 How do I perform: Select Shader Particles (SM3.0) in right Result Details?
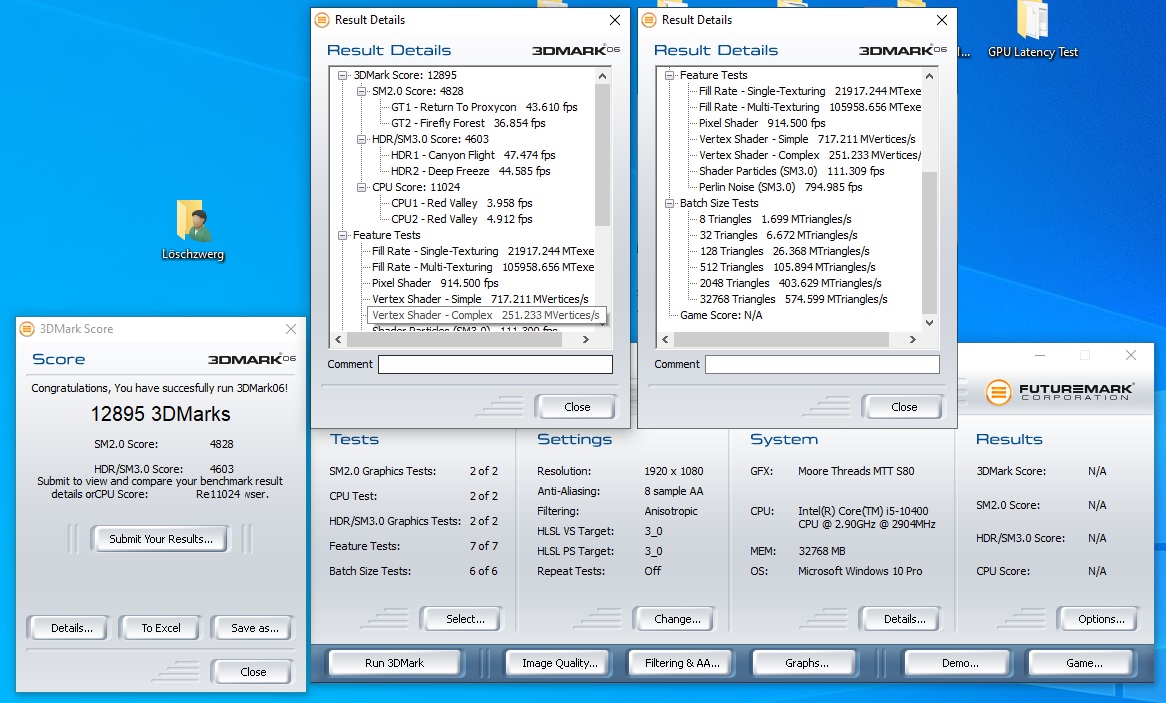pyautogui.click(x=791, y=171)
